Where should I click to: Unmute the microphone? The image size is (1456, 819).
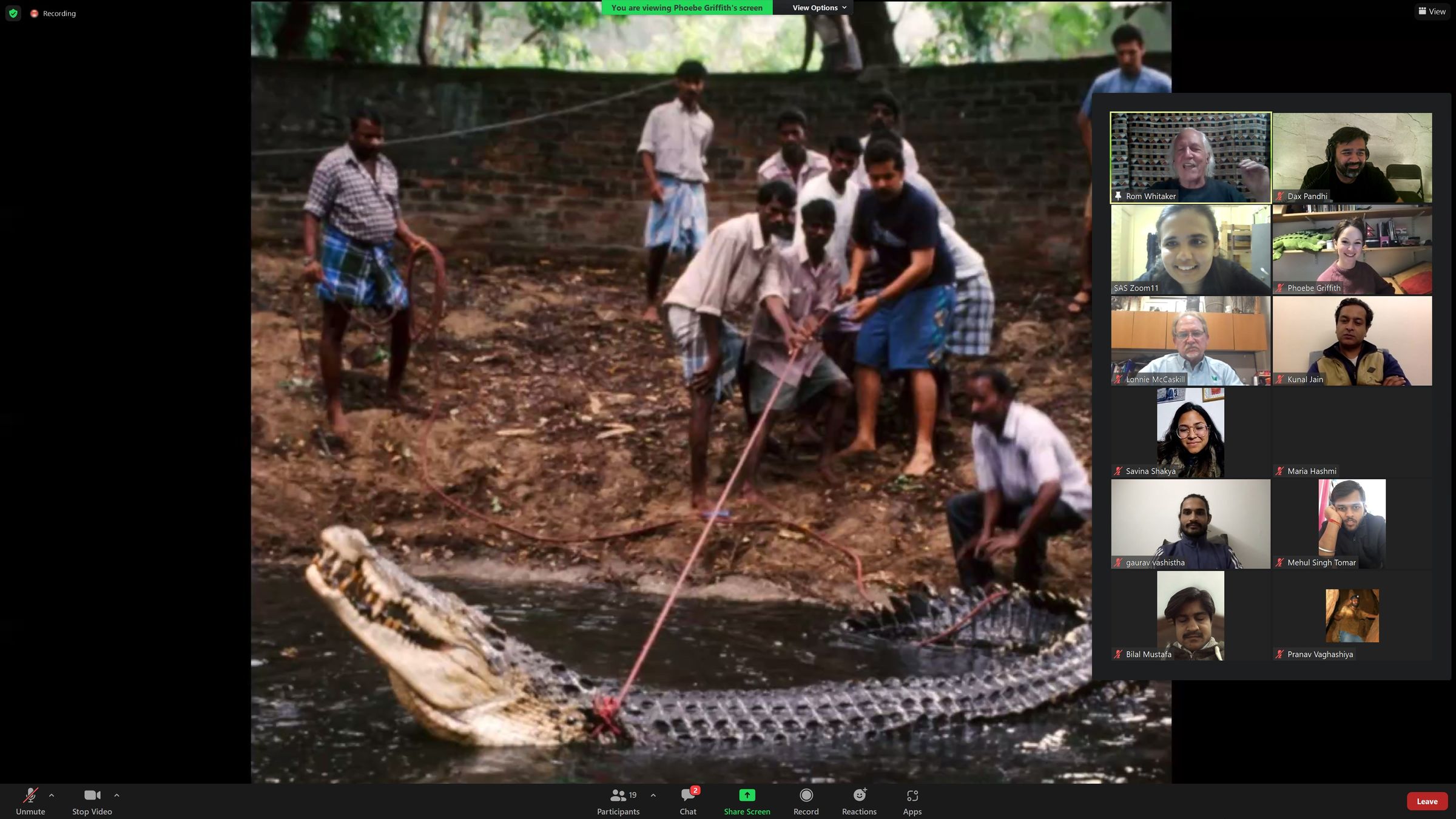[x=30, y=795]
